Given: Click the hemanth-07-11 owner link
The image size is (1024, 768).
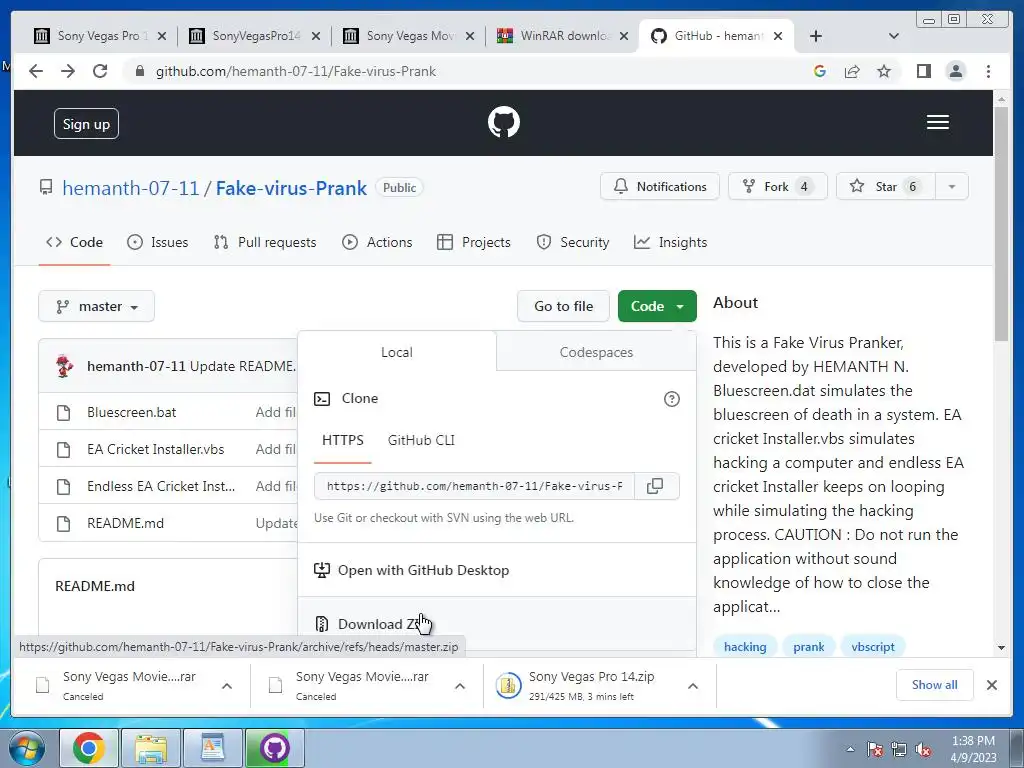Looking at the screenshot, I should (131, 188).
